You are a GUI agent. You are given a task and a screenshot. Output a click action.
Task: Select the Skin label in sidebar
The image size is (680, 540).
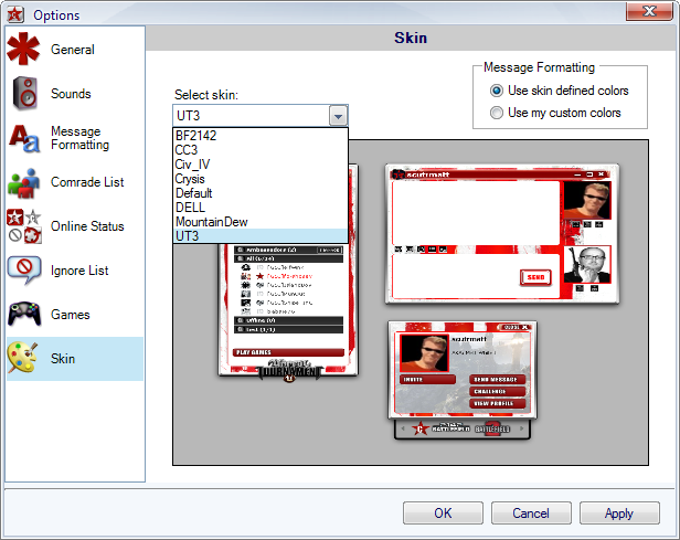click(63, 359)
